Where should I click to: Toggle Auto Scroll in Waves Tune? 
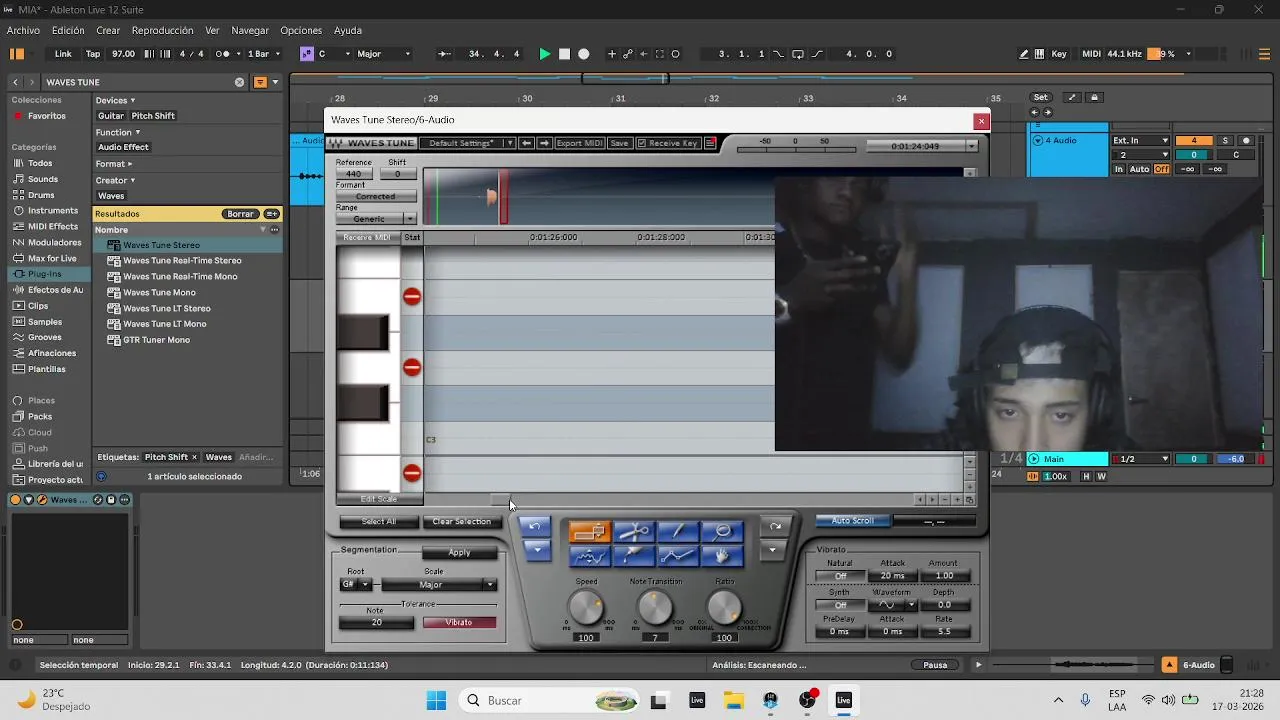[852, 521]
